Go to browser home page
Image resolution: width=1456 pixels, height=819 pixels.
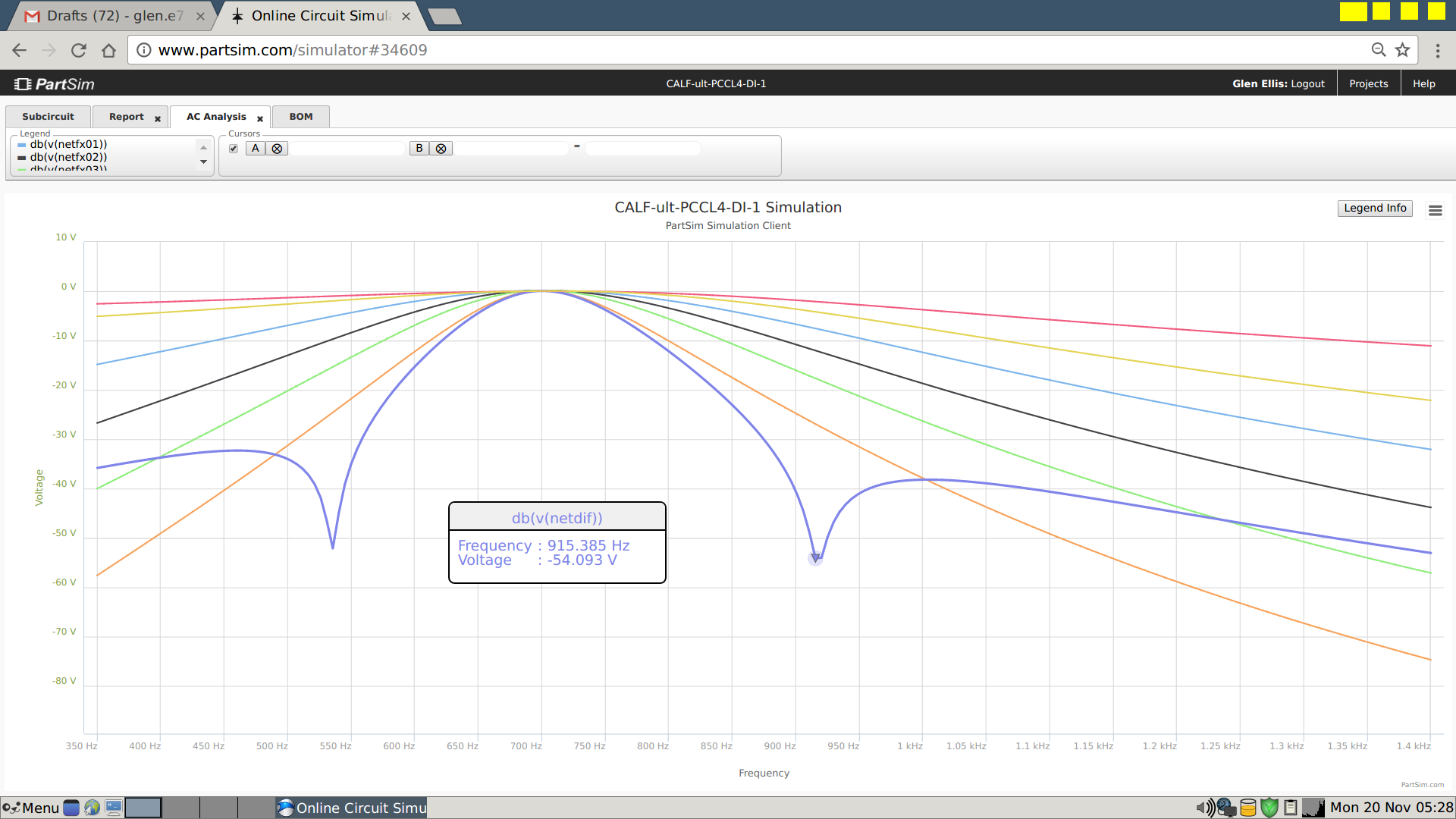[x=108, y=50]
